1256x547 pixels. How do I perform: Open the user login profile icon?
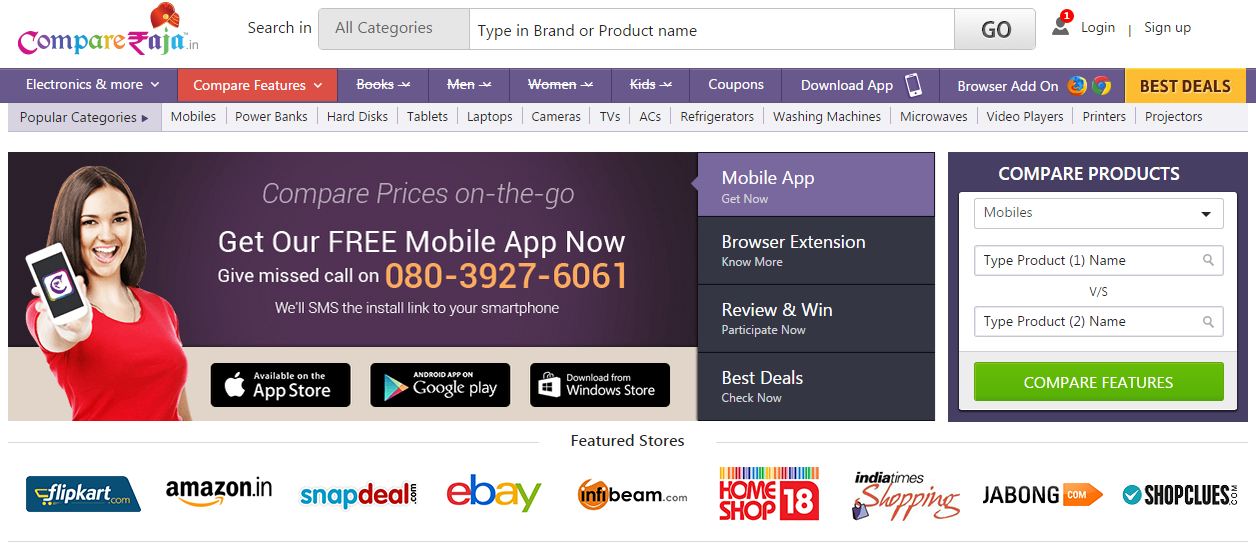coord(1061,25)
